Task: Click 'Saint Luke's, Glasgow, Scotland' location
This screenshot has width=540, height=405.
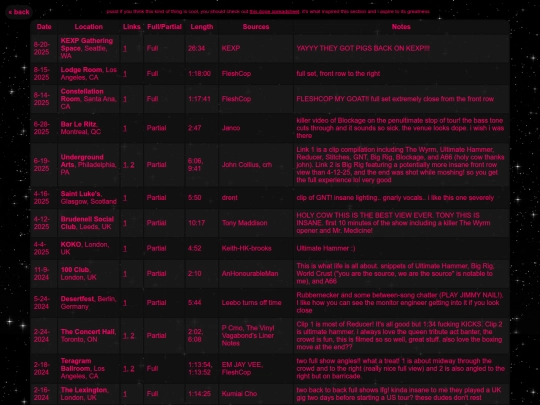Action: pos(89,198)
